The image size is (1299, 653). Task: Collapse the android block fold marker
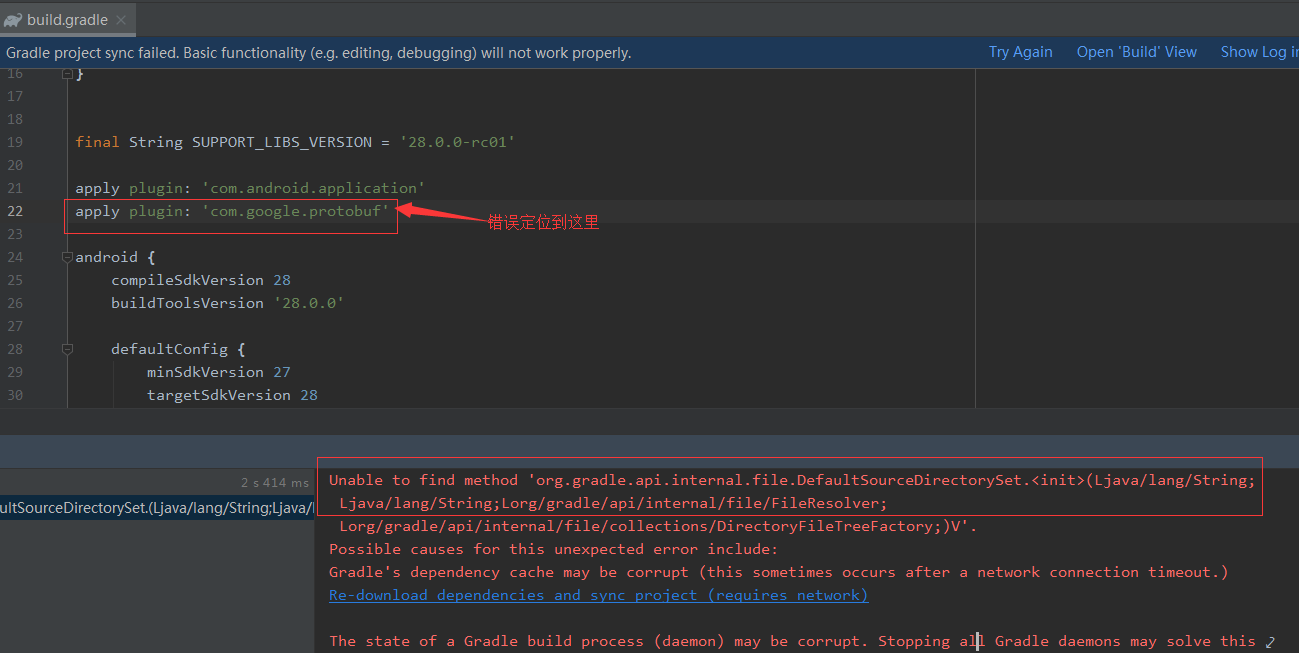tap(67, 256)
